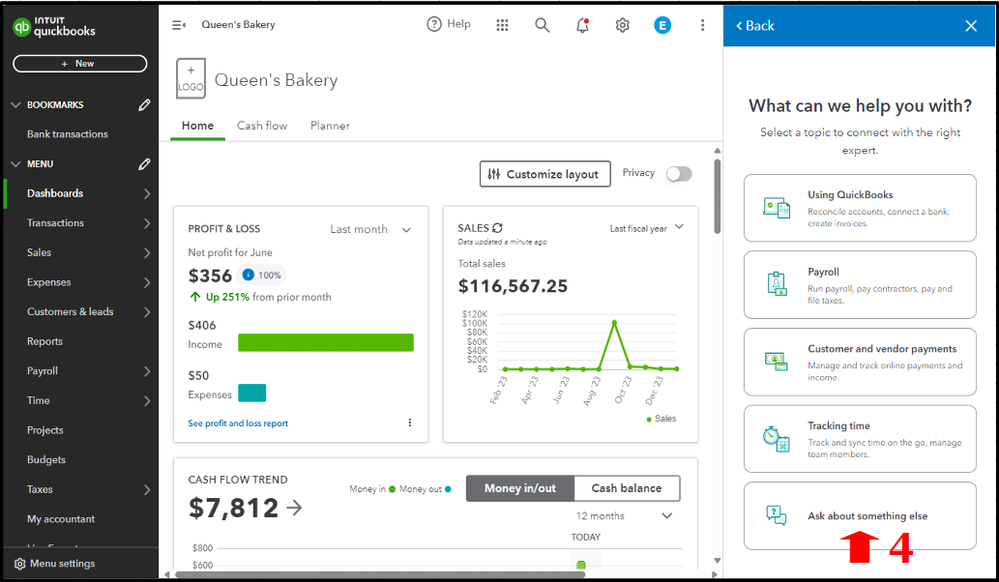Switch to the Home tab
This screenshot has width=999, height=582.
click(198, 126)
